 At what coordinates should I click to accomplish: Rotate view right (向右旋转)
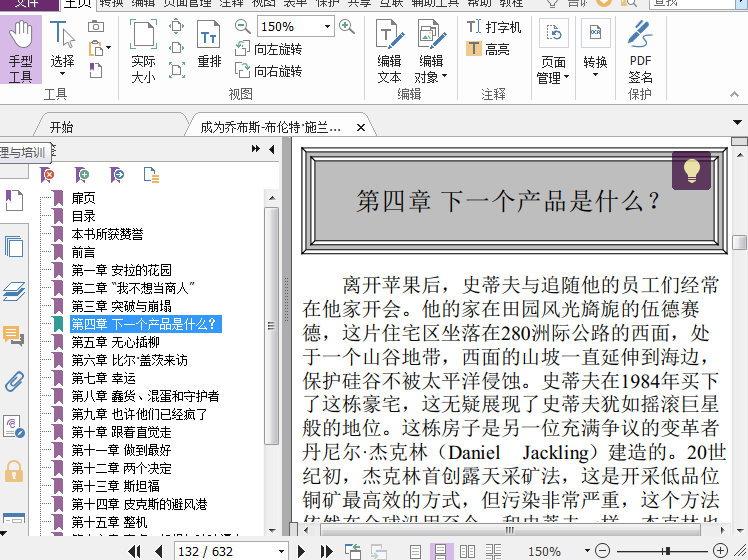(x=268, y=71)
